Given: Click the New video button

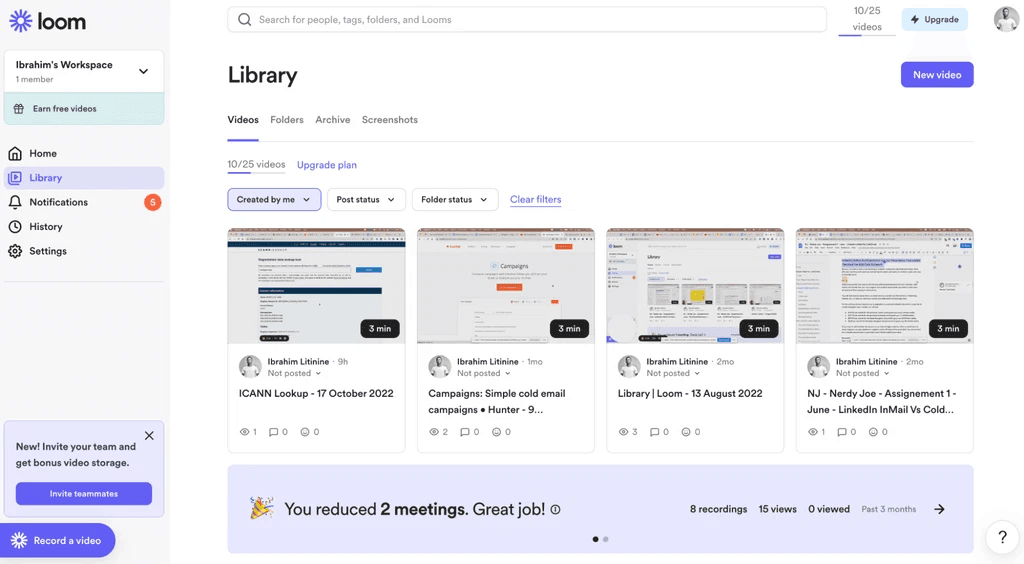Looking at the screenshot, I should tap(936, 75).
